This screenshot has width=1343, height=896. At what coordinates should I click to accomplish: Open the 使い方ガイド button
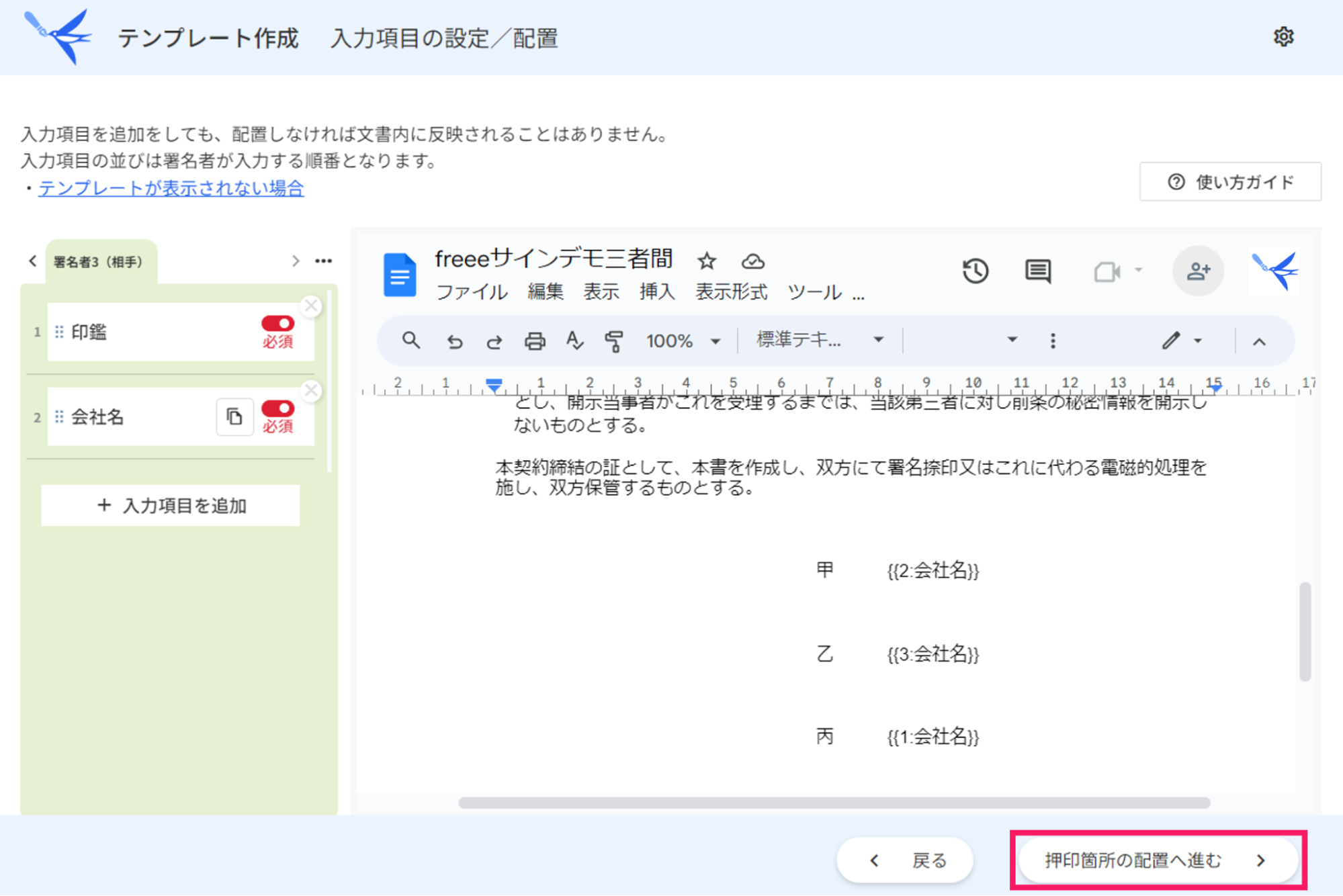click(x=1230, y=182)
